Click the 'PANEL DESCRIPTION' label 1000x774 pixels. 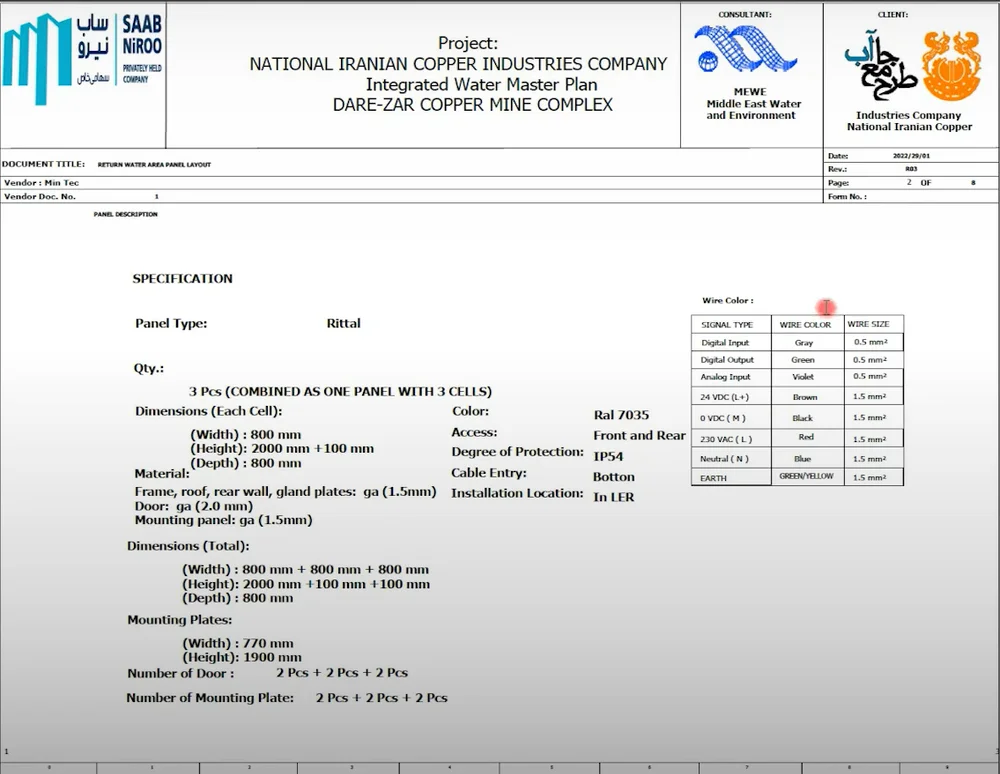pyautogui.click(x=126, y=214)
